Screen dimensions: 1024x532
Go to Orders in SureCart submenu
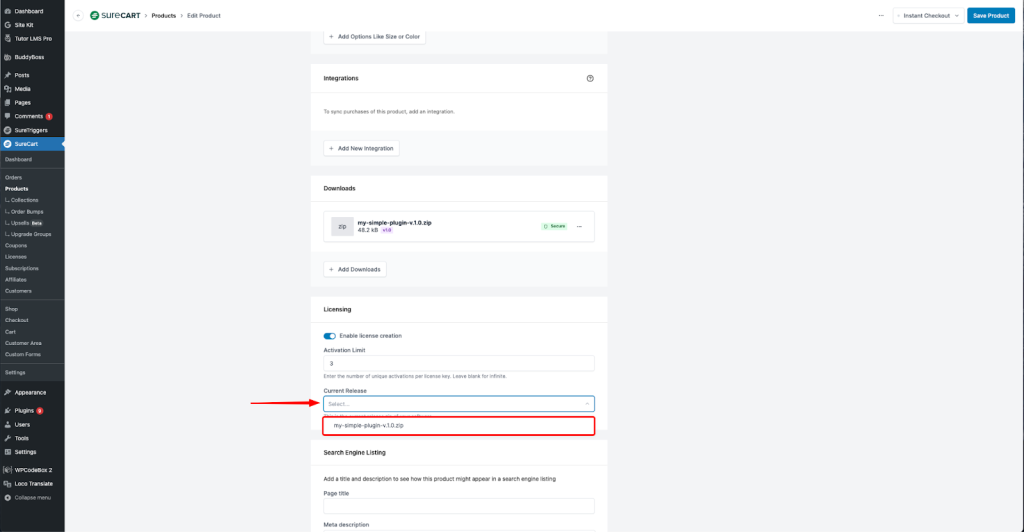(x=13, y=178)
